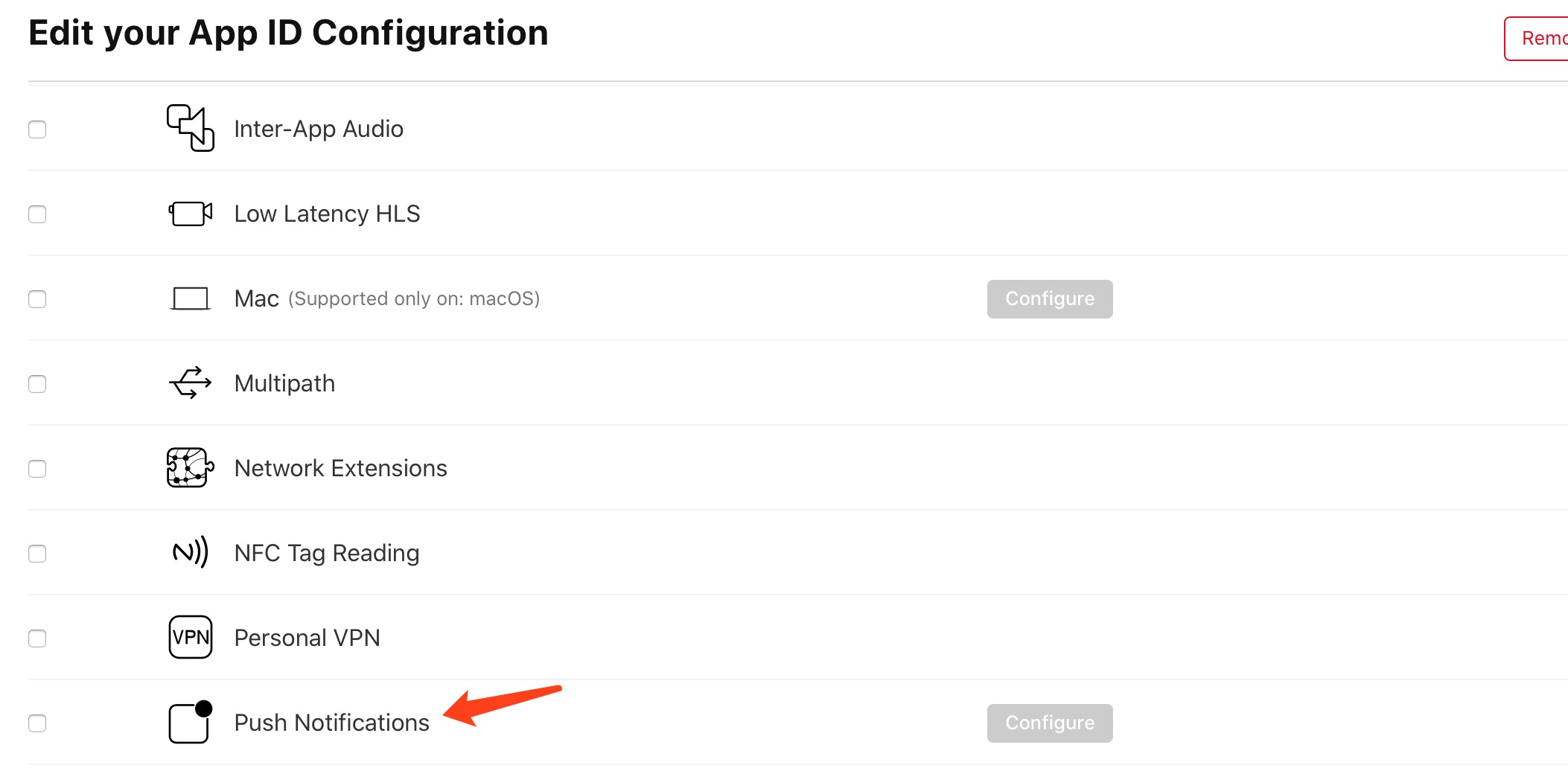Image resolution: width=1568 pixels, height=768 pixels.
Task: Toggle the Network Extensions checkbox
Action: [x=37, y=469]
